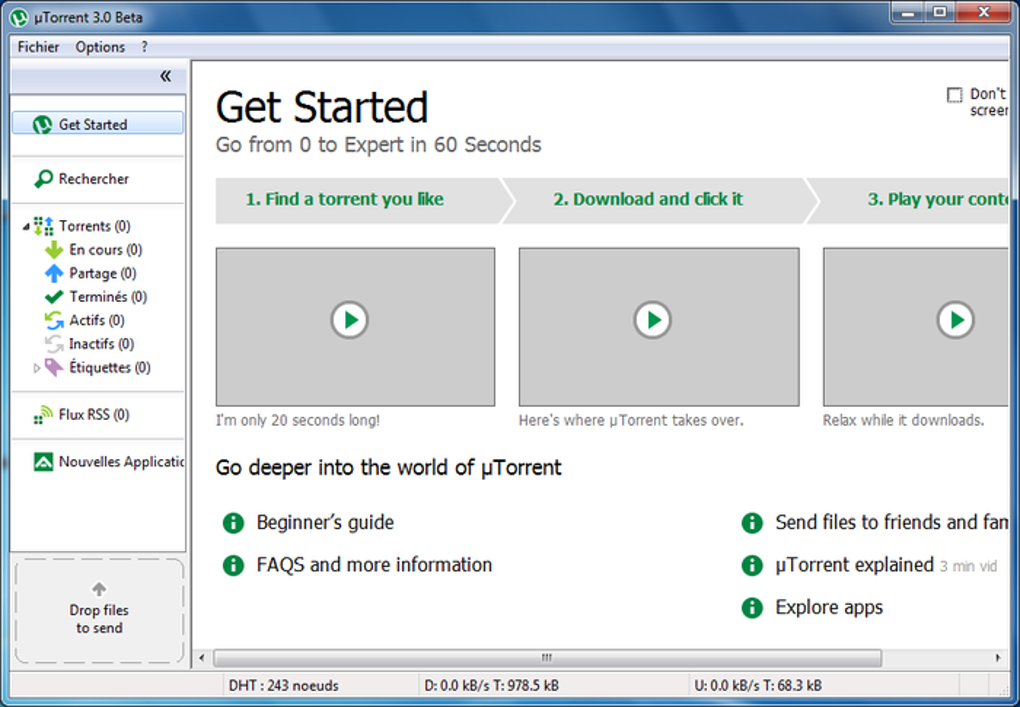Select Terminés (0) filter
This screenshot has height=707, width=1020.
108,297
